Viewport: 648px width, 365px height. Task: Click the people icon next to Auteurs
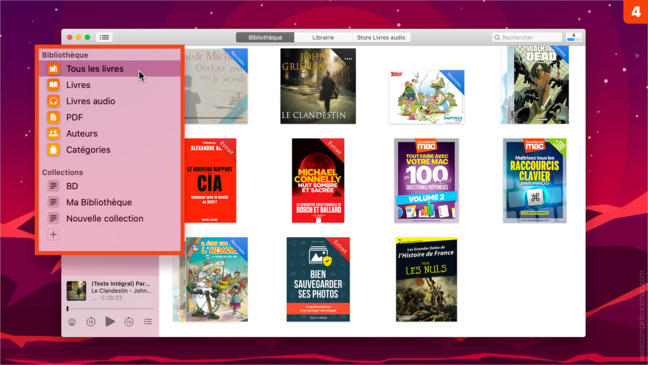[53, 134]
